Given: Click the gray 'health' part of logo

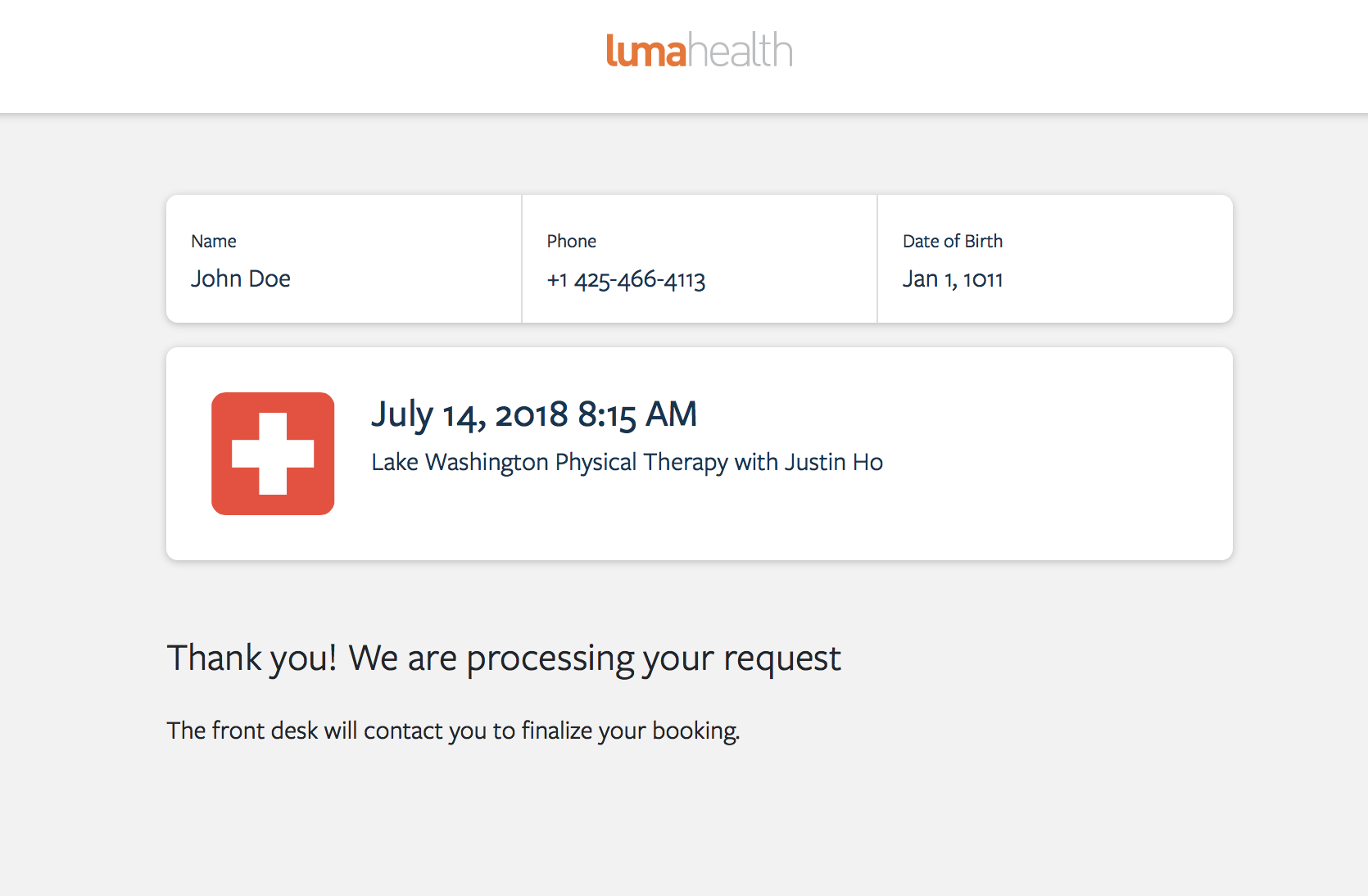Looking at the screenshot, I should pyautogui.click(x=741, y=50).
